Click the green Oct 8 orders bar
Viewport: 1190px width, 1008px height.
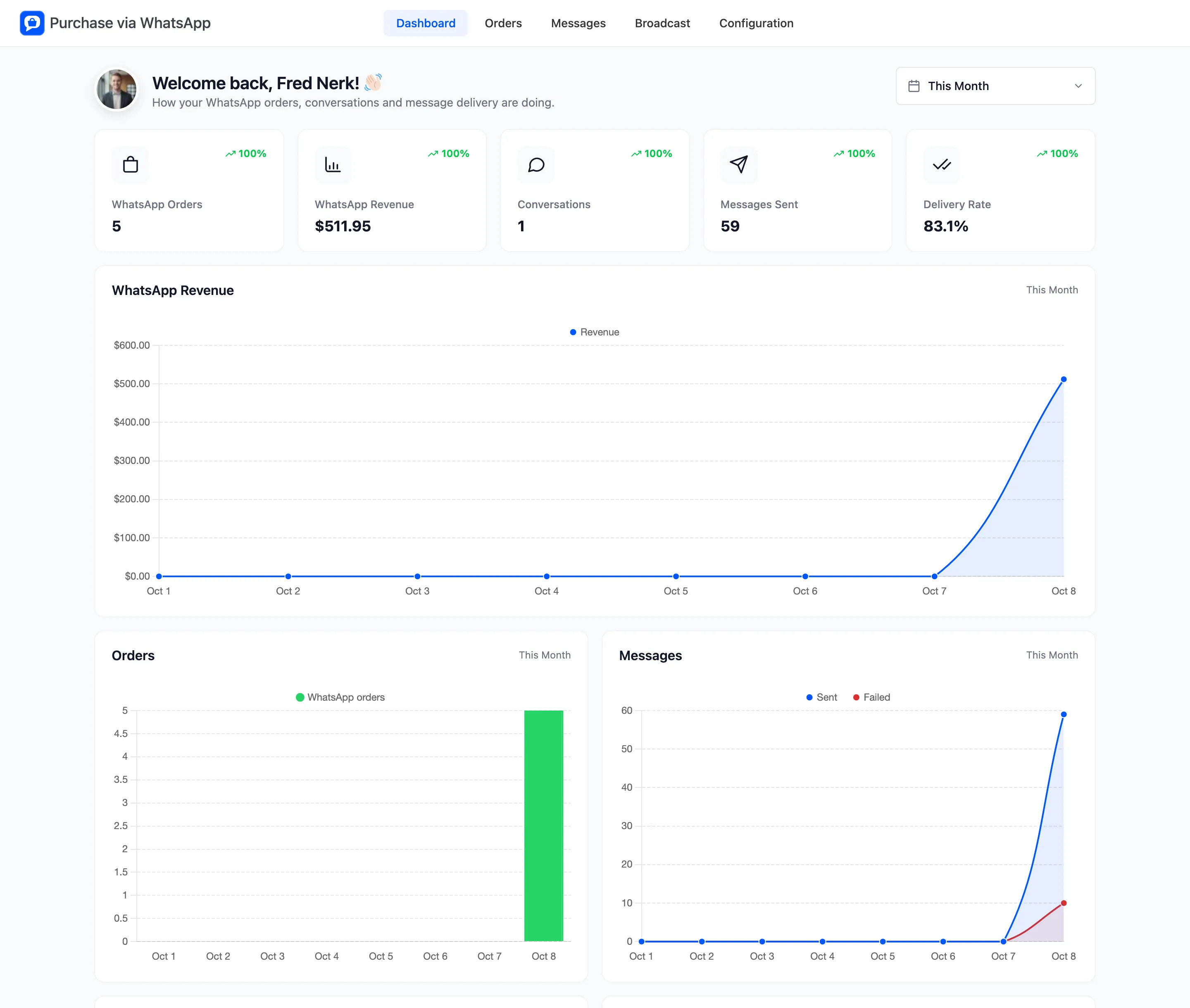[x=544, y=826]
